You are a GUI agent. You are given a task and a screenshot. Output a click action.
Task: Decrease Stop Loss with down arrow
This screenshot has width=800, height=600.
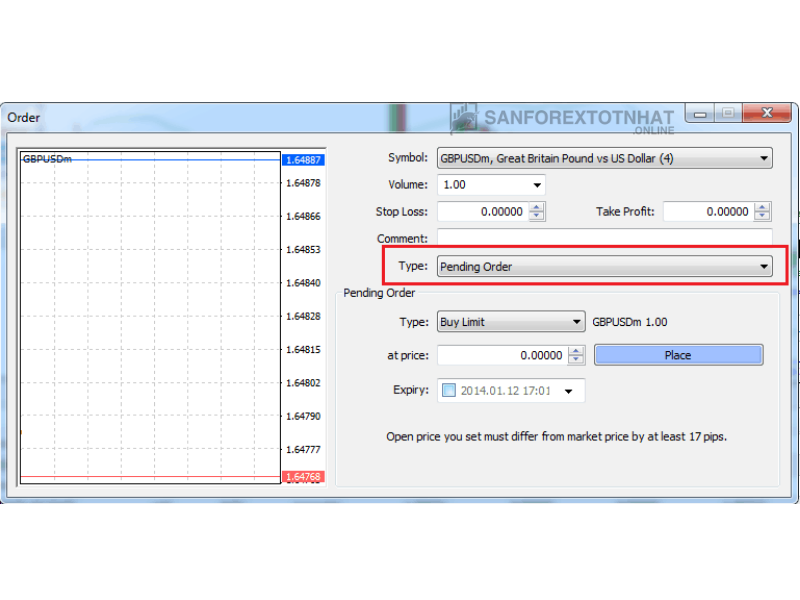pyautogui.click(x=537, y=216)
